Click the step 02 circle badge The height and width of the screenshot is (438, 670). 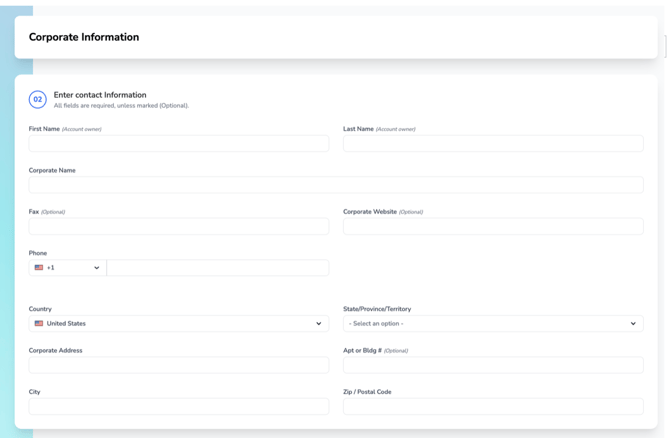(x=38, y=100)
